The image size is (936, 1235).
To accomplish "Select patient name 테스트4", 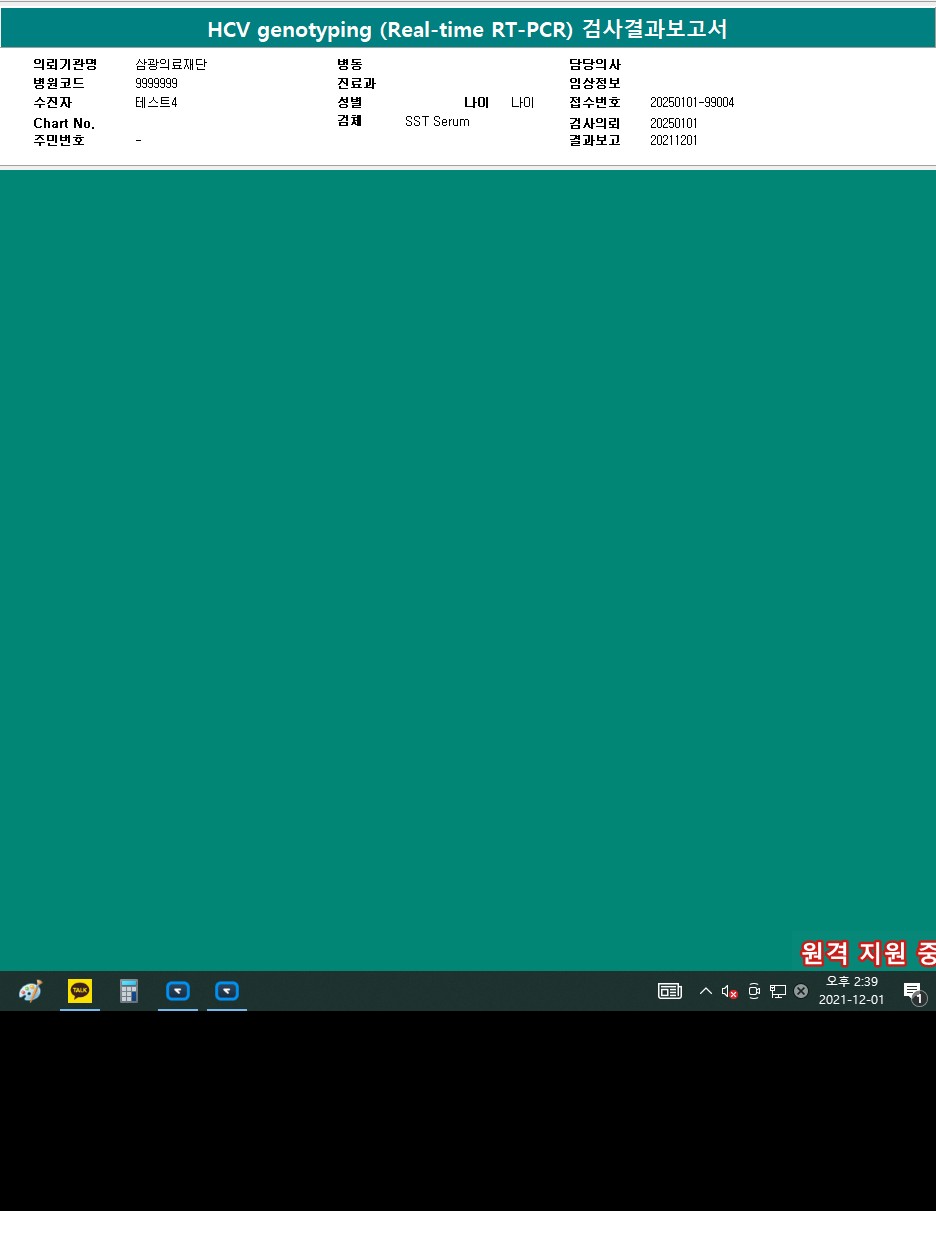I will 156,103.
